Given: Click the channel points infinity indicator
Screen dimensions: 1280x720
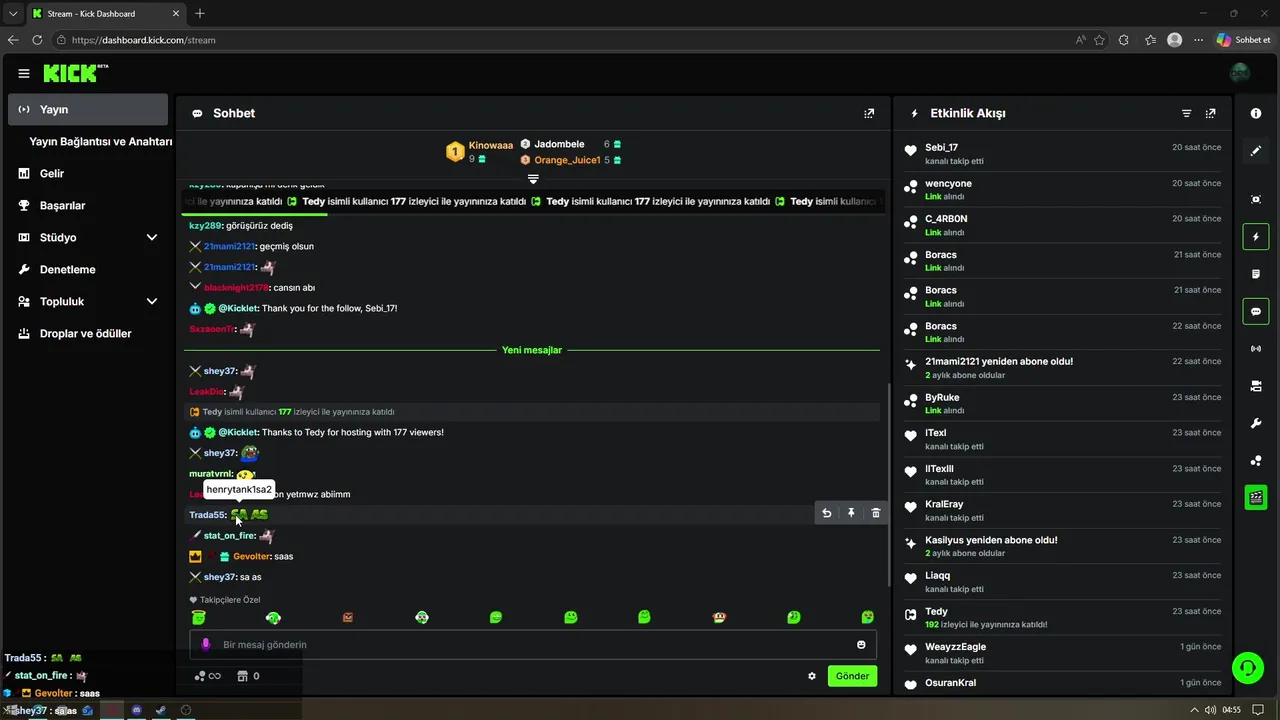Looking at the screenshot, I should coord(208,676).
